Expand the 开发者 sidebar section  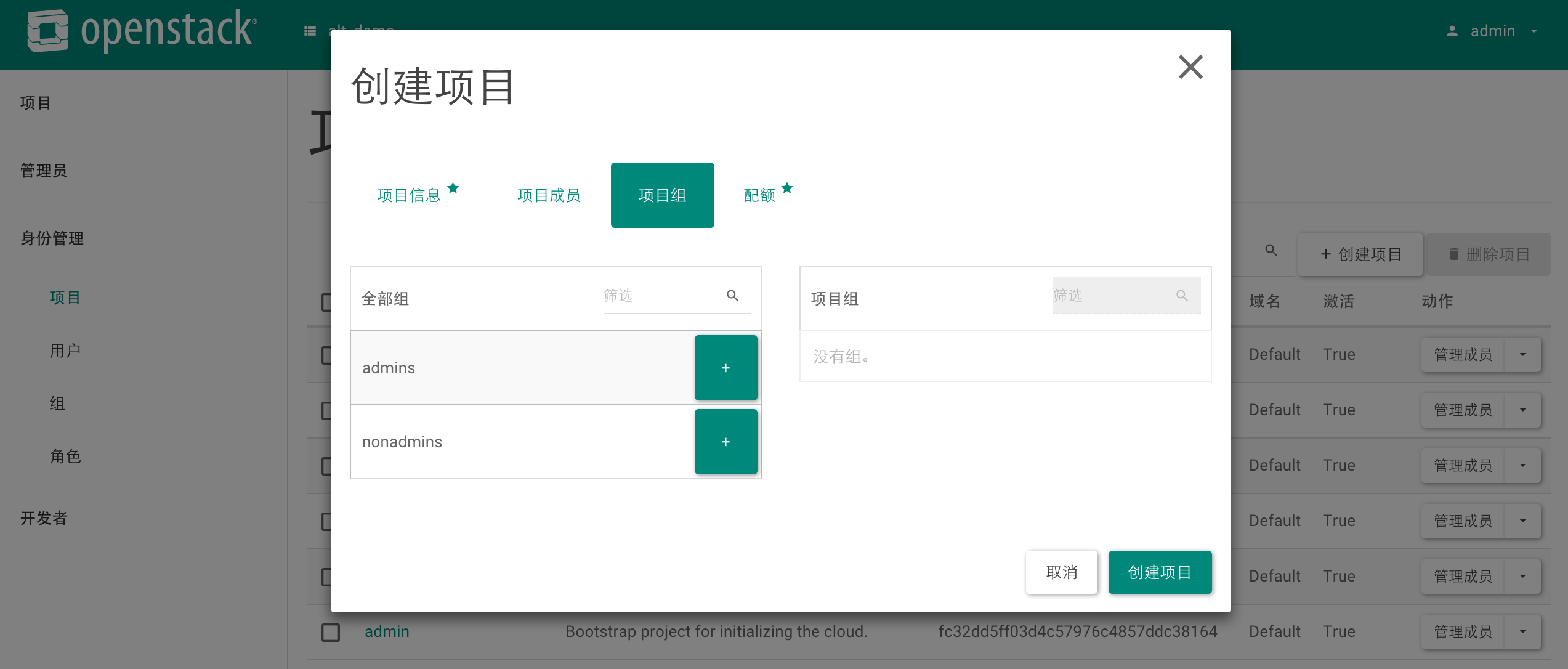pos(44,518)
